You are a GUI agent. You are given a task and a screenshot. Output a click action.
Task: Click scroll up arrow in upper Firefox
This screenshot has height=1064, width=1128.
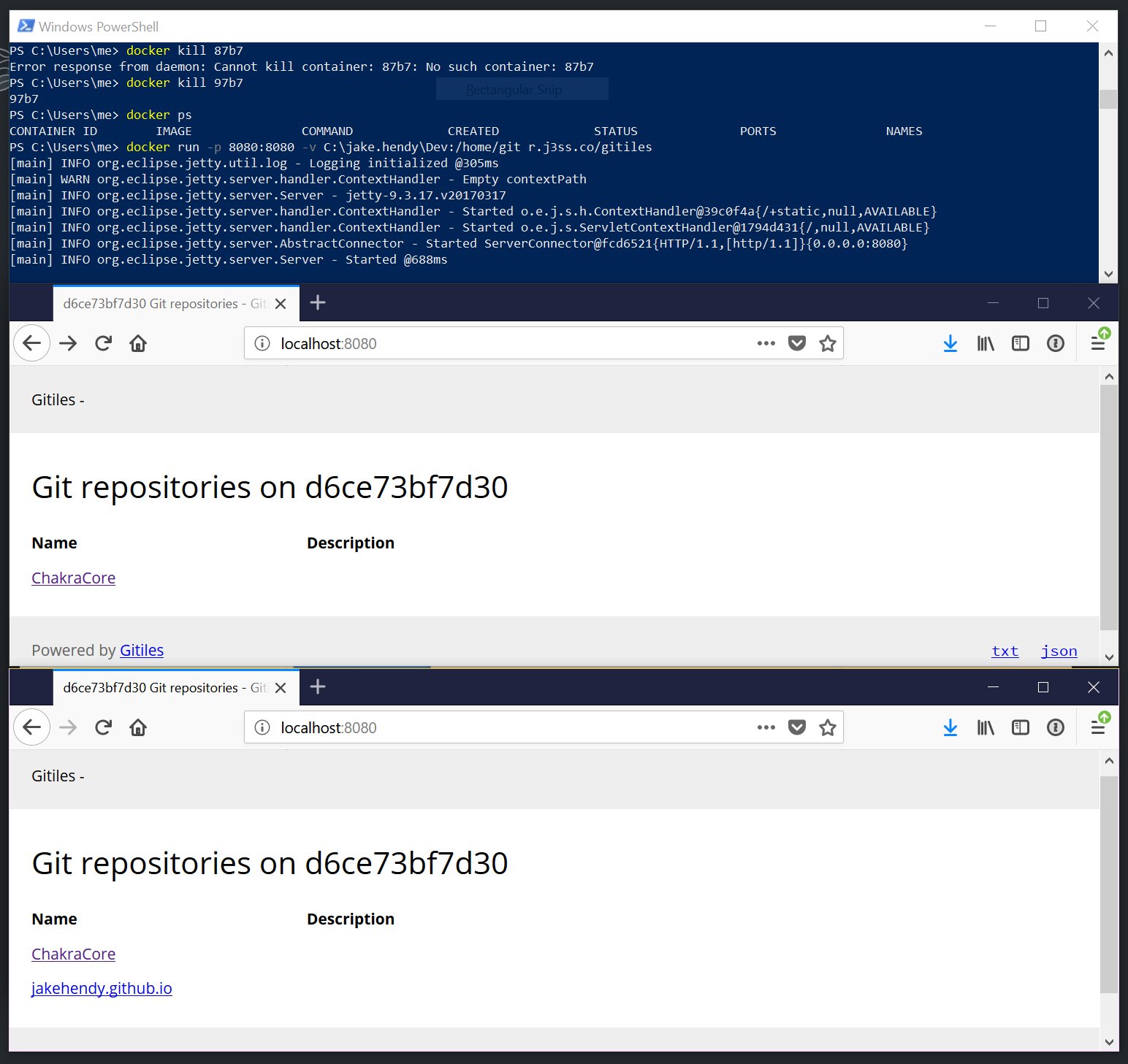[x=1109, y=377]
